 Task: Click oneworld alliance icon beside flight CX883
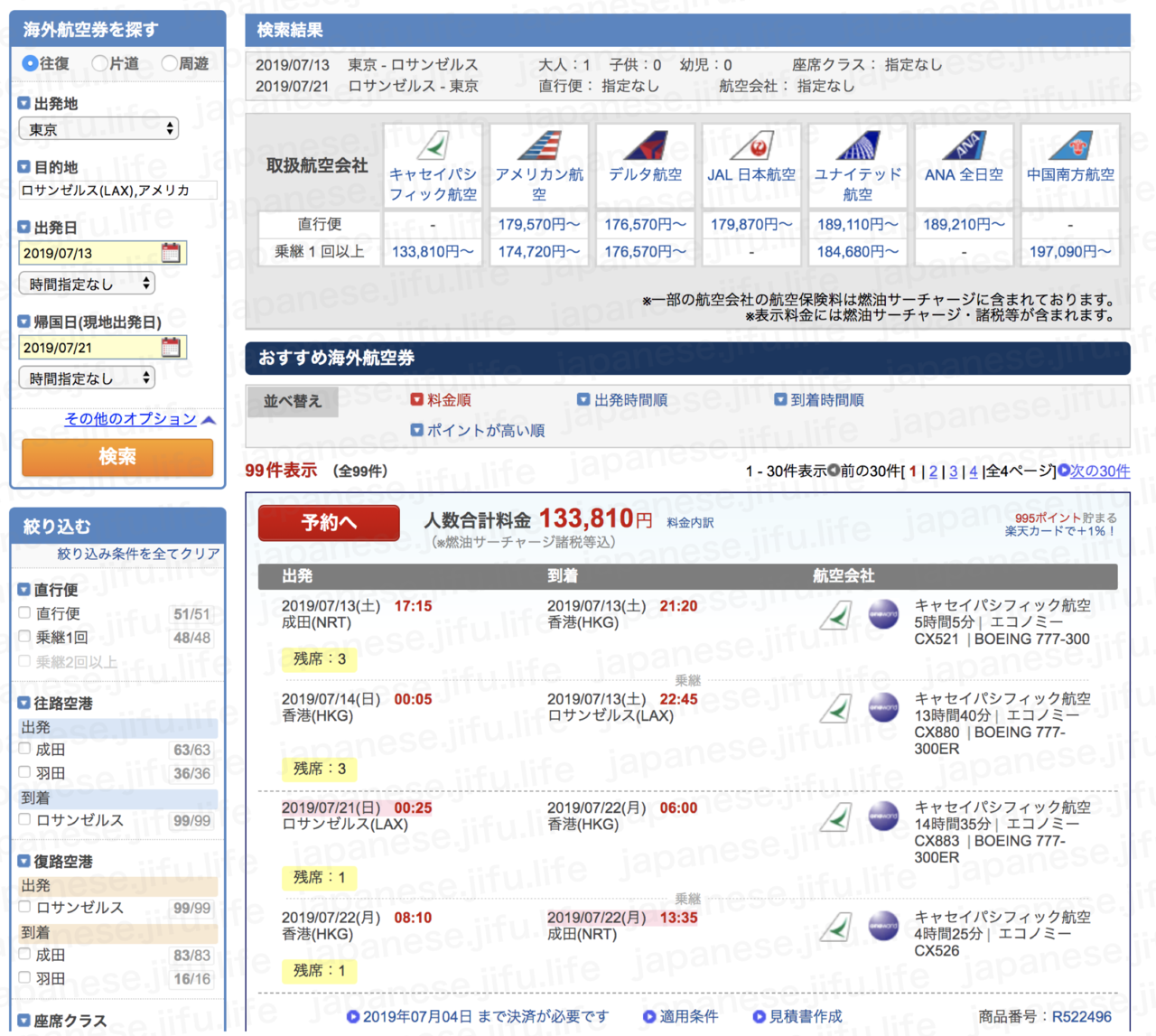[x=883, y=817]
